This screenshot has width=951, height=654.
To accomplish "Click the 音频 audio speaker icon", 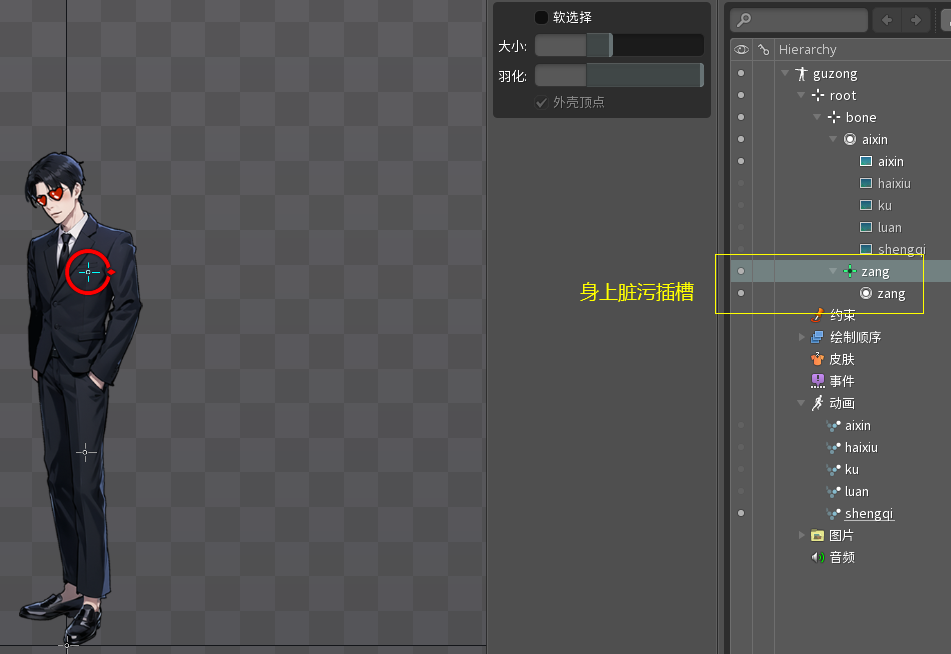I will pyautogui.click(x=817, y=557).
